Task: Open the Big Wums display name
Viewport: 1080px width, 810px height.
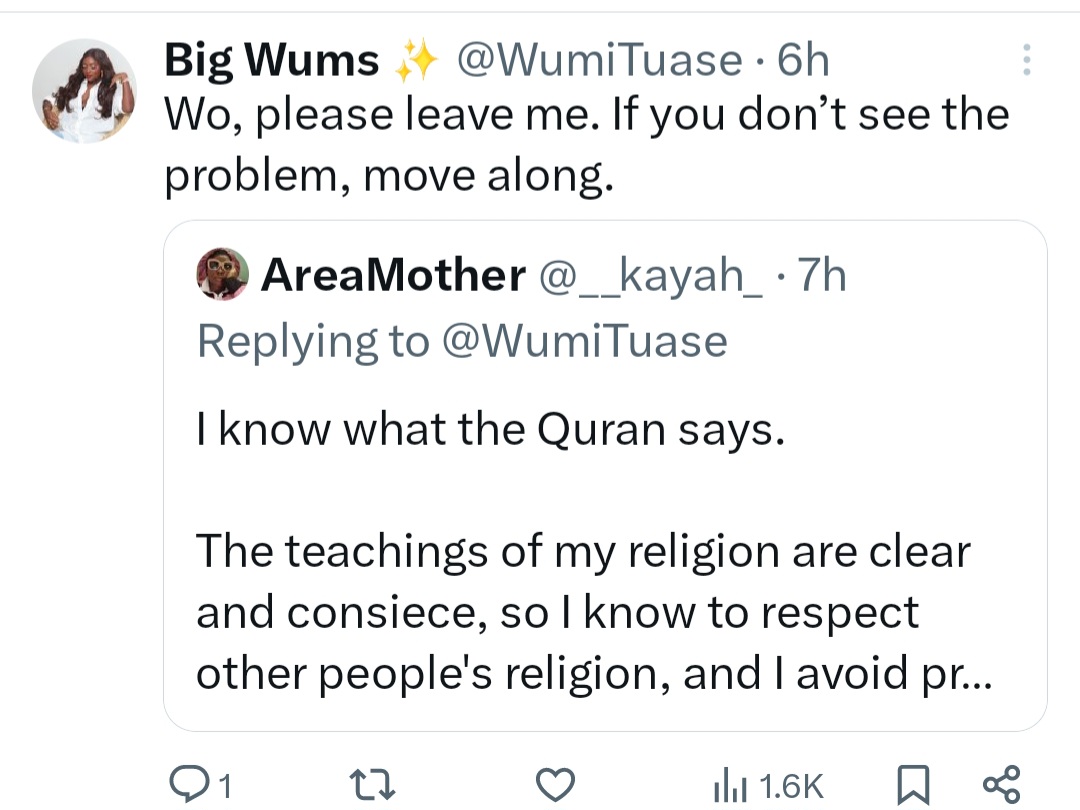Action: (x=271, y=62)
